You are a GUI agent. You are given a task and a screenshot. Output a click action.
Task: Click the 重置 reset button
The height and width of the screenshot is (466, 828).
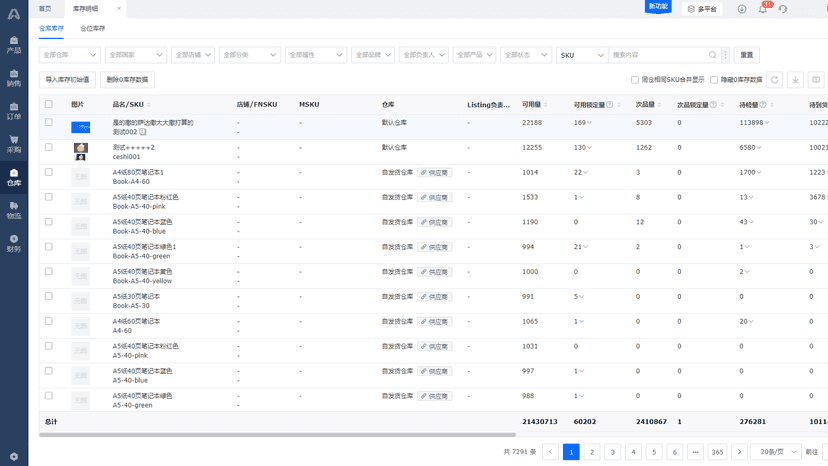pyautogui.click(x=747, y=55)
